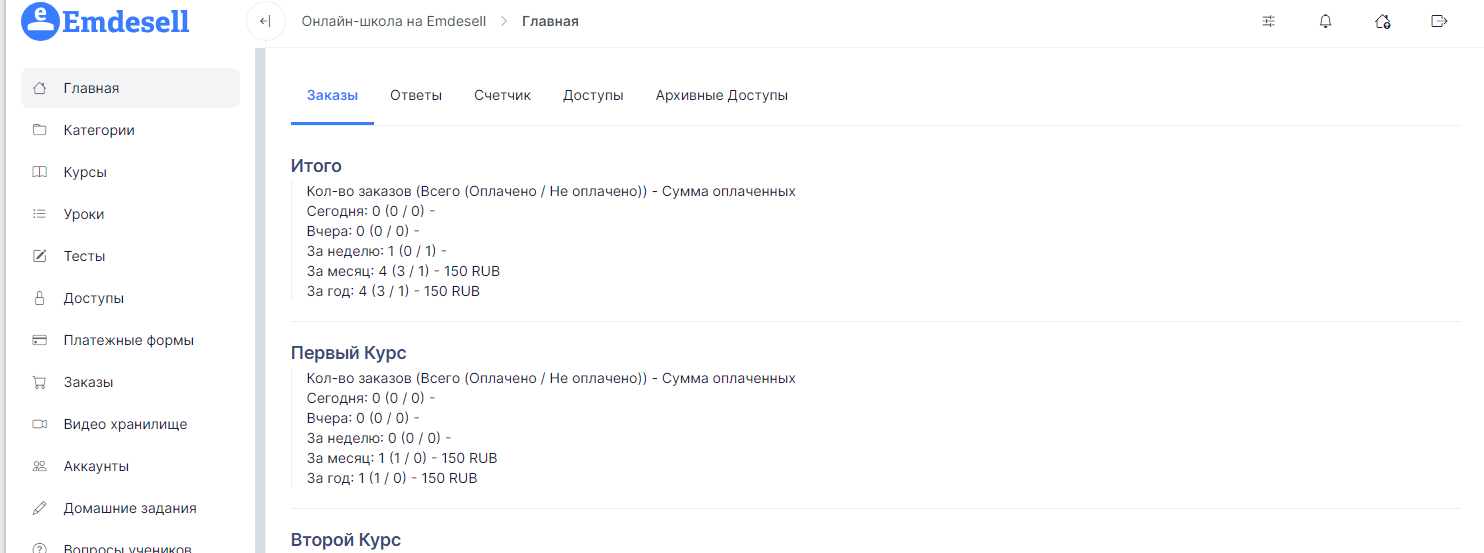Open the Архивные Доступы tab

[x=722, y=96]
